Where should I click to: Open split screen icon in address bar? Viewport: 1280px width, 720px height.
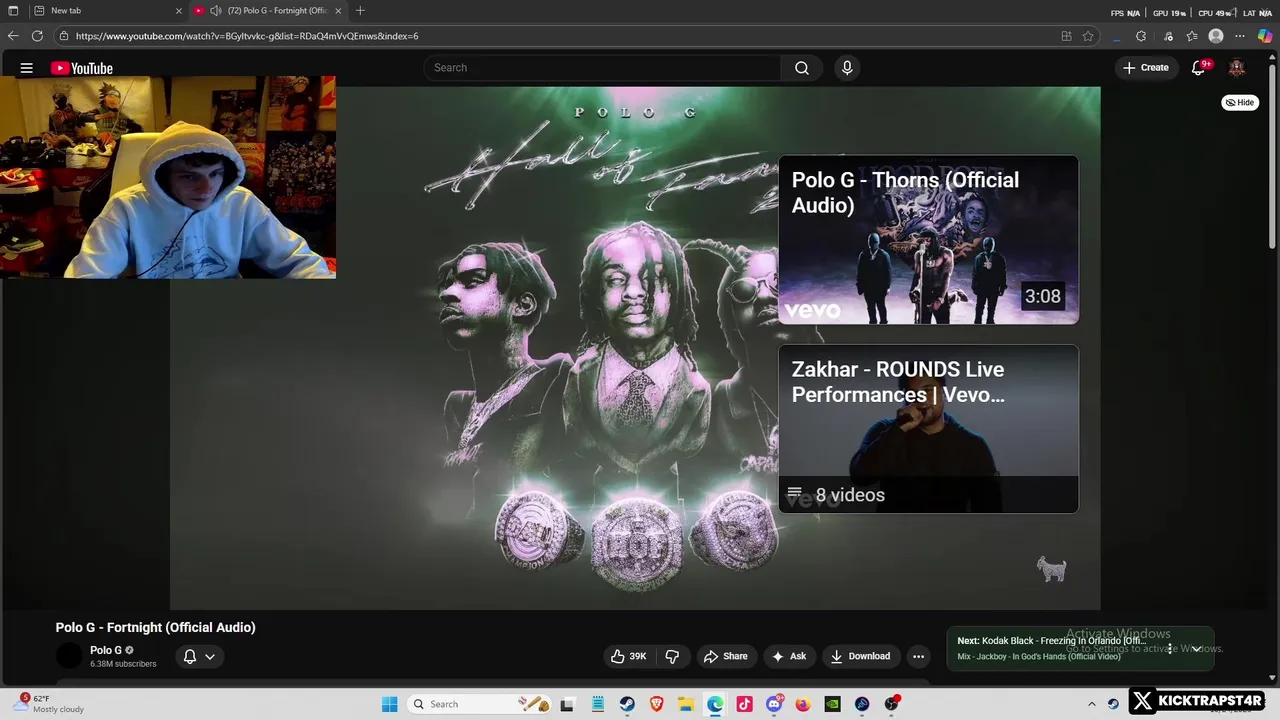1066,36
